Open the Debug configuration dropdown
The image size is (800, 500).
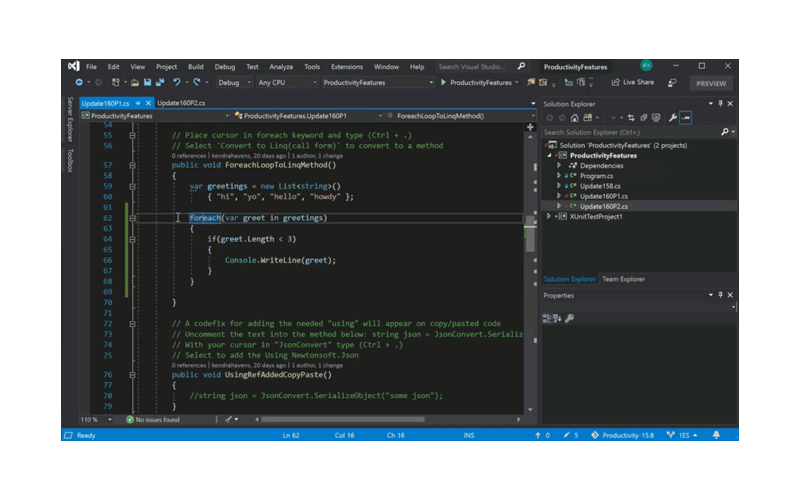233,83
